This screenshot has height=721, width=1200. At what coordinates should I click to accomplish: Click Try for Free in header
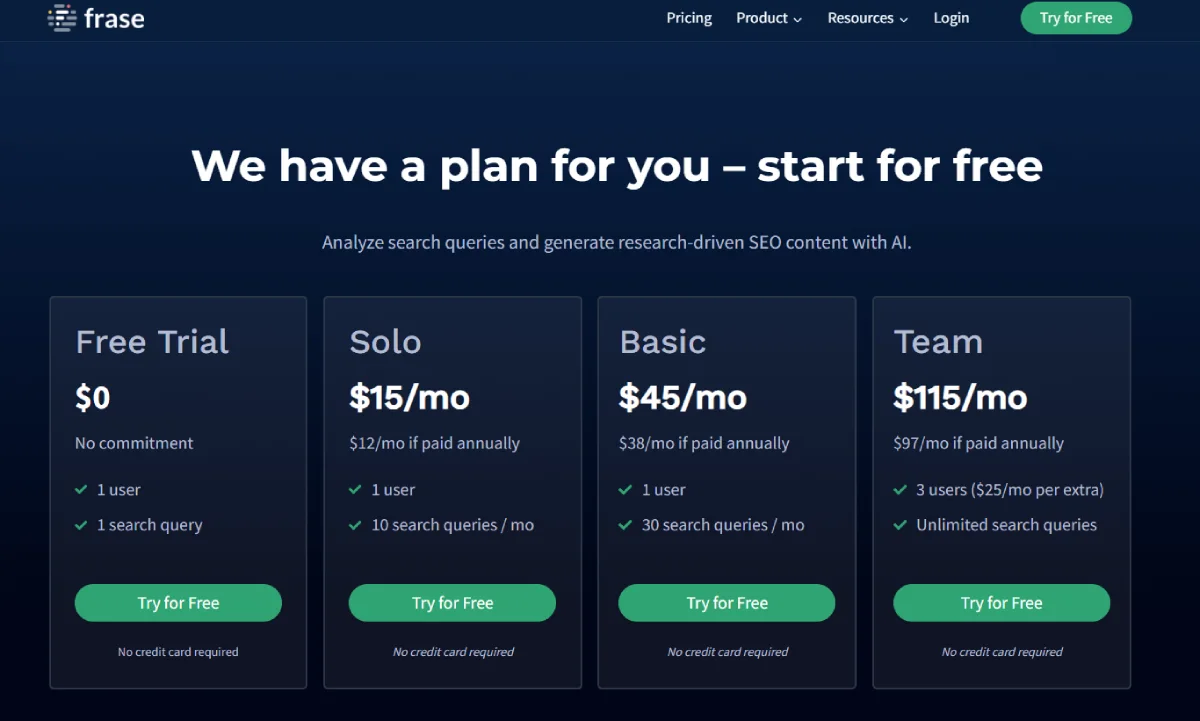coord(1075,18)
